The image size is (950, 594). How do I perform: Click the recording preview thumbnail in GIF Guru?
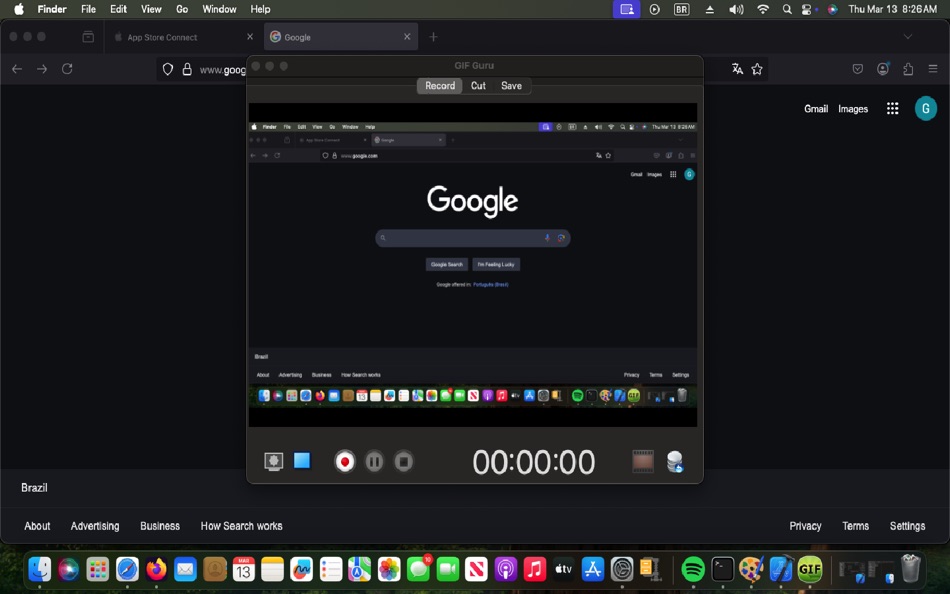coord(473,265)
